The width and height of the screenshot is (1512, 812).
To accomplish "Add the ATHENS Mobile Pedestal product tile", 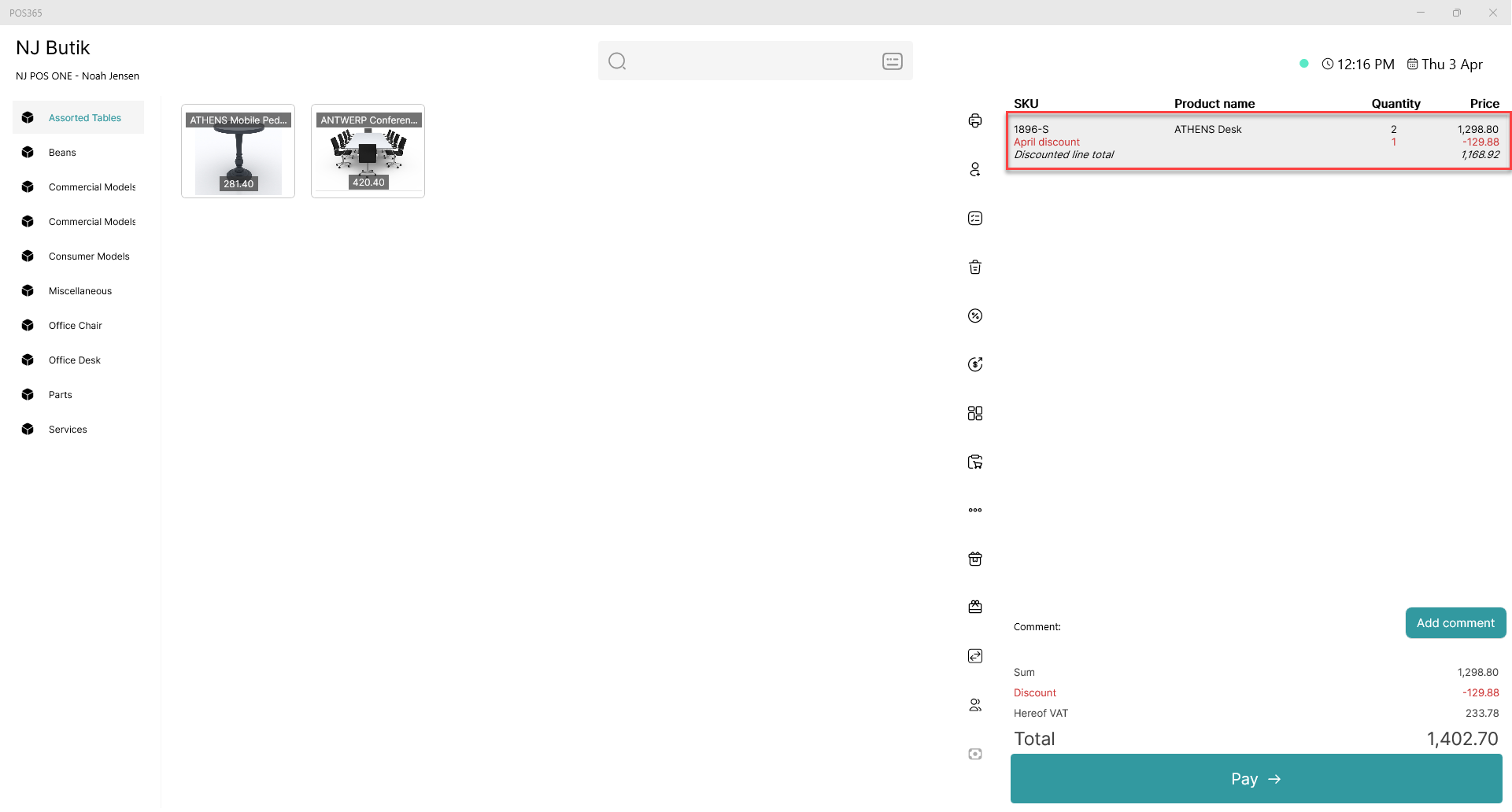I will pos(238,151).
